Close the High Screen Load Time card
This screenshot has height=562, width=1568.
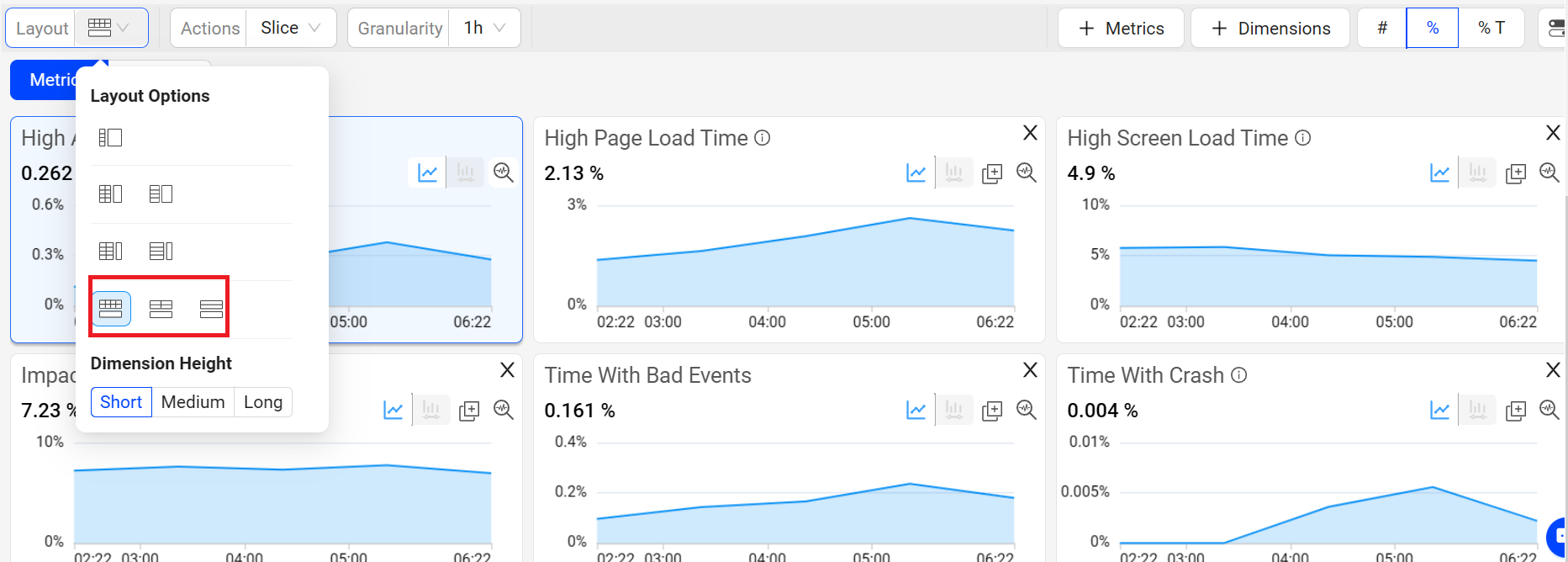(x=1552, y=133)
